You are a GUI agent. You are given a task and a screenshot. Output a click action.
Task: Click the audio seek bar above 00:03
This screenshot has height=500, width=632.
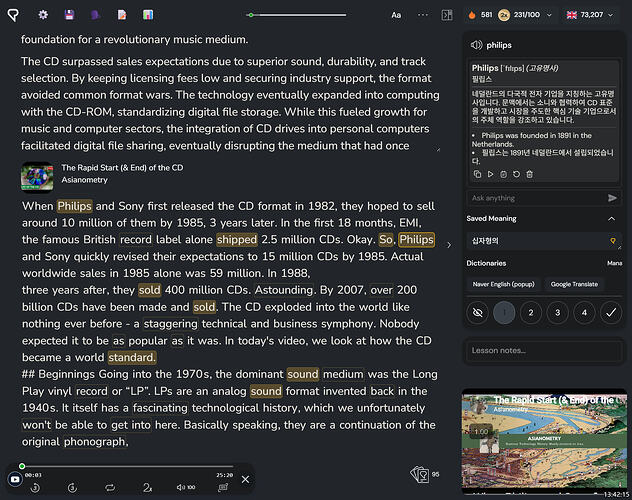tap(127, 466)
